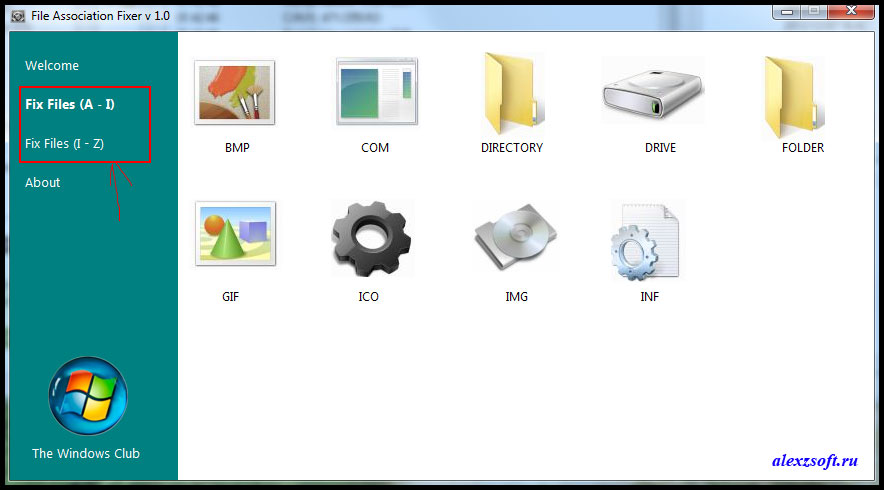Click The Windows Club label
Image resolution: width=884 pixels, height=490 pixels.
click(86, 453)
